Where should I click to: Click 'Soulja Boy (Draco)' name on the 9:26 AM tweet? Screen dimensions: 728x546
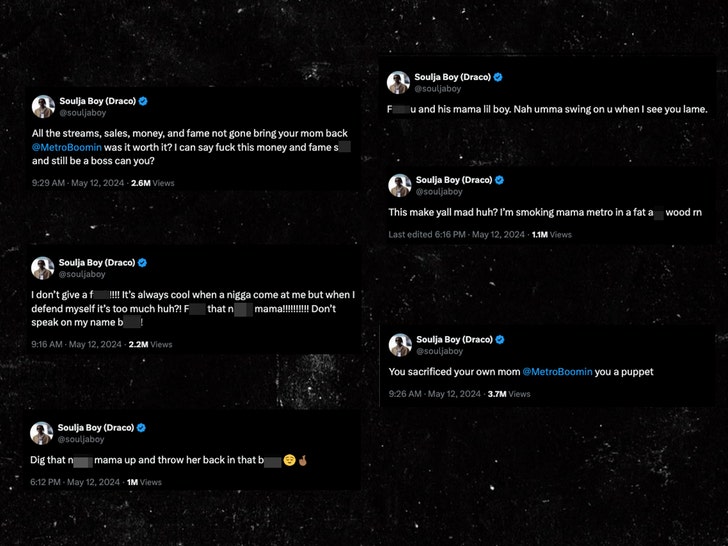click(452, 339)
